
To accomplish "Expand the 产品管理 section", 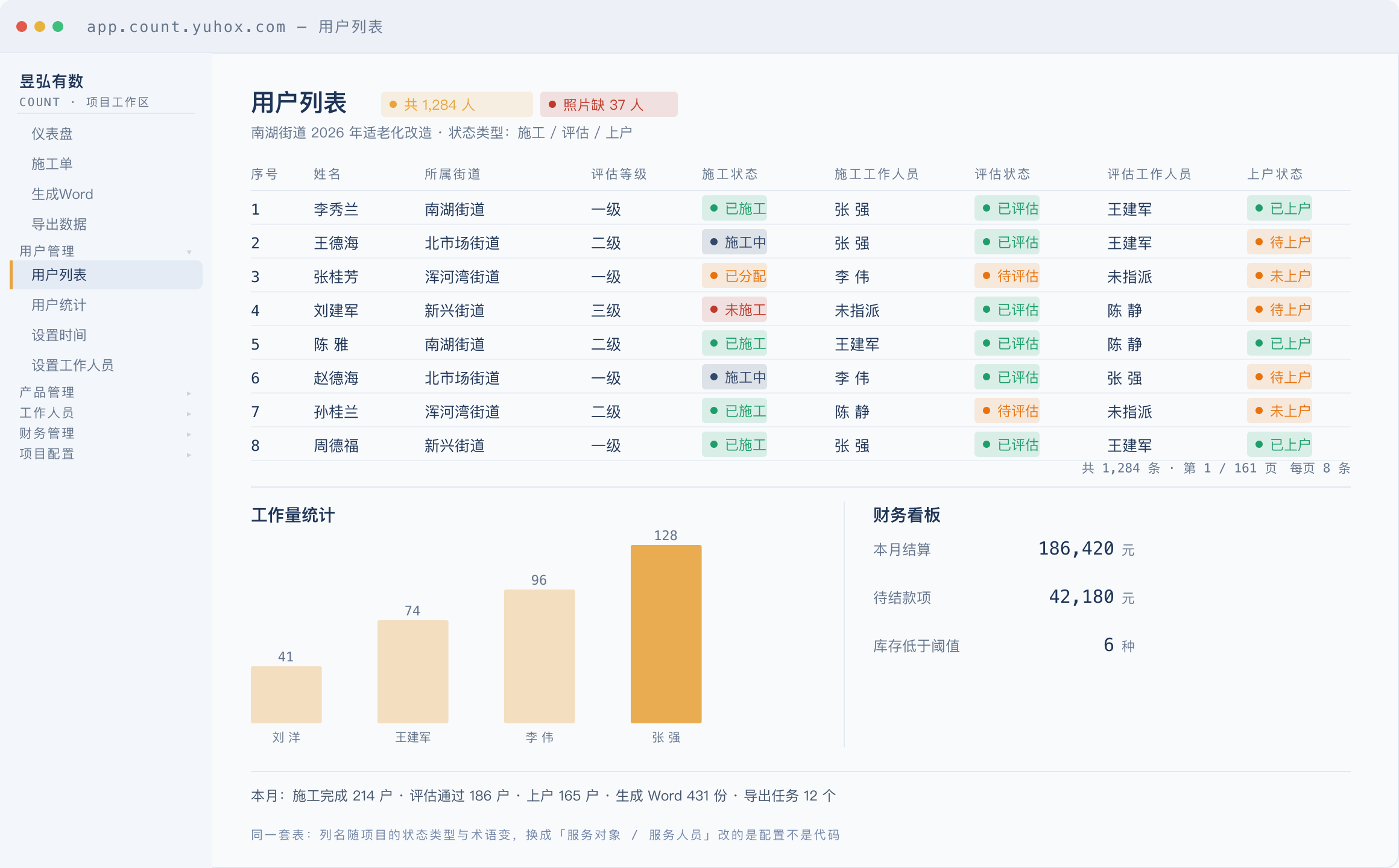I will point(106,392).
